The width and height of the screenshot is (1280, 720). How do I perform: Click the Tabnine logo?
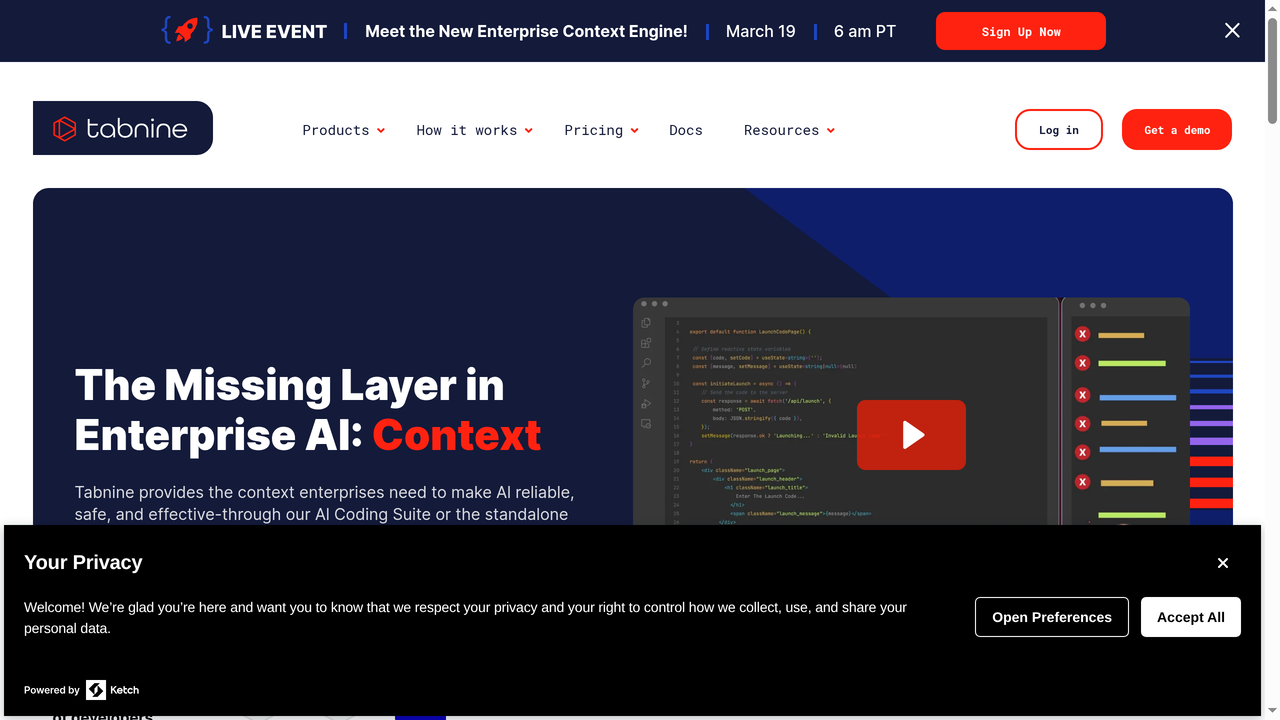123,128
